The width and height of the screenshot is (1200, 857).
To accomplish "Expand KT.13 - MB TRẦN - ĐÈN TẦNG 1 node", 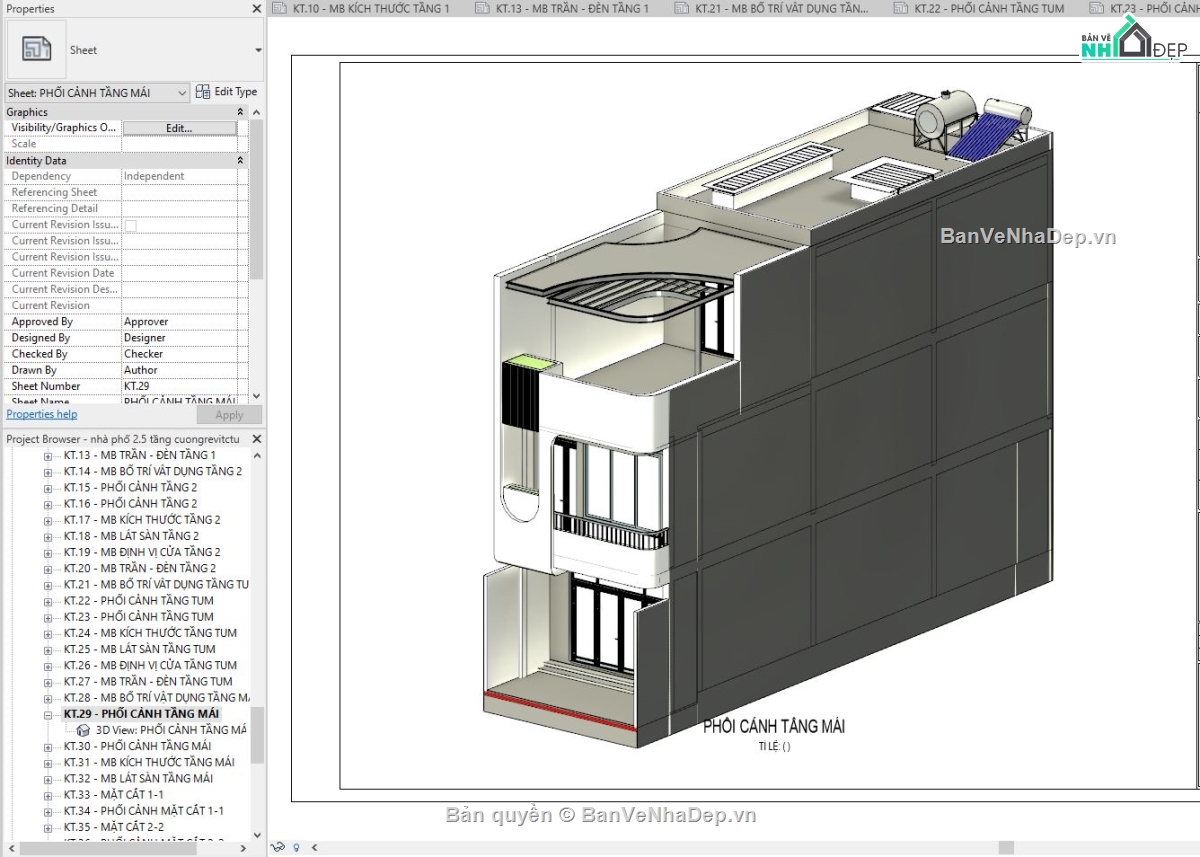I will 47,456.
